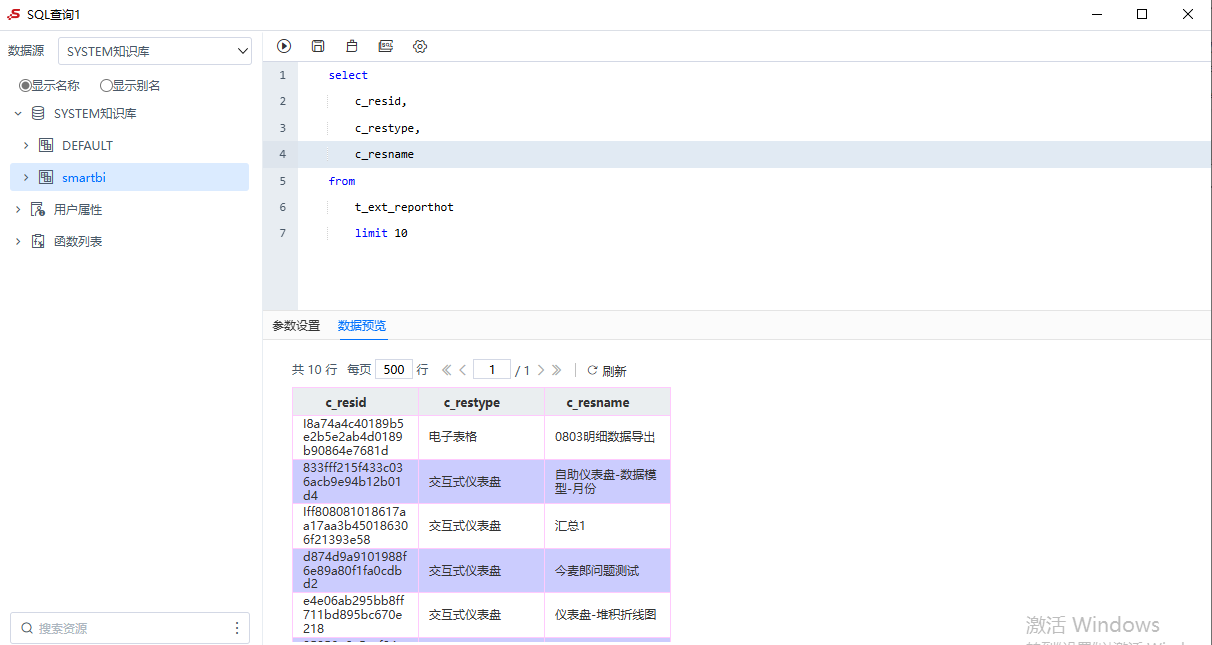Screen dimensions: 1212x645
Task: Click the cell 0803明细数据导出
Action: pyautogui.click(x=608, y=437)
